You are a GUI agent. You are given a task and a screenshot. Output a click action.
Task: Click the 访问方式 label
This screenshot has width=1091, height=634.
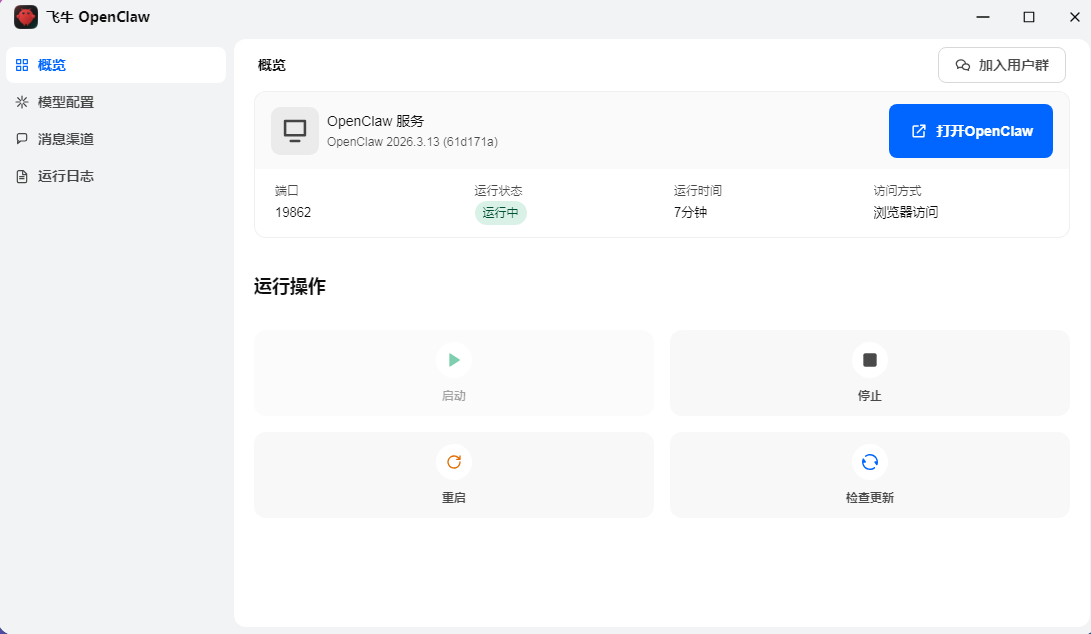click(x=898, y=191)
